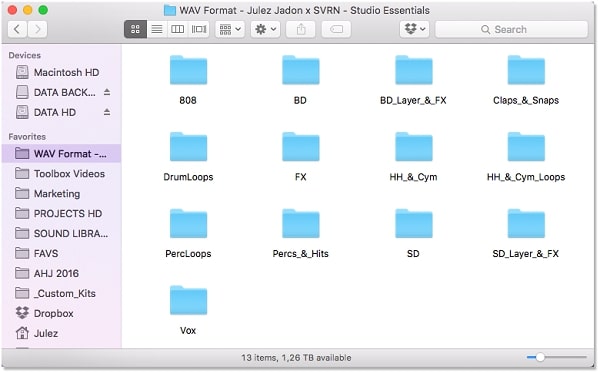Switch to icon view mode
The height and width of the screenshot is (376, 600).
135,29
